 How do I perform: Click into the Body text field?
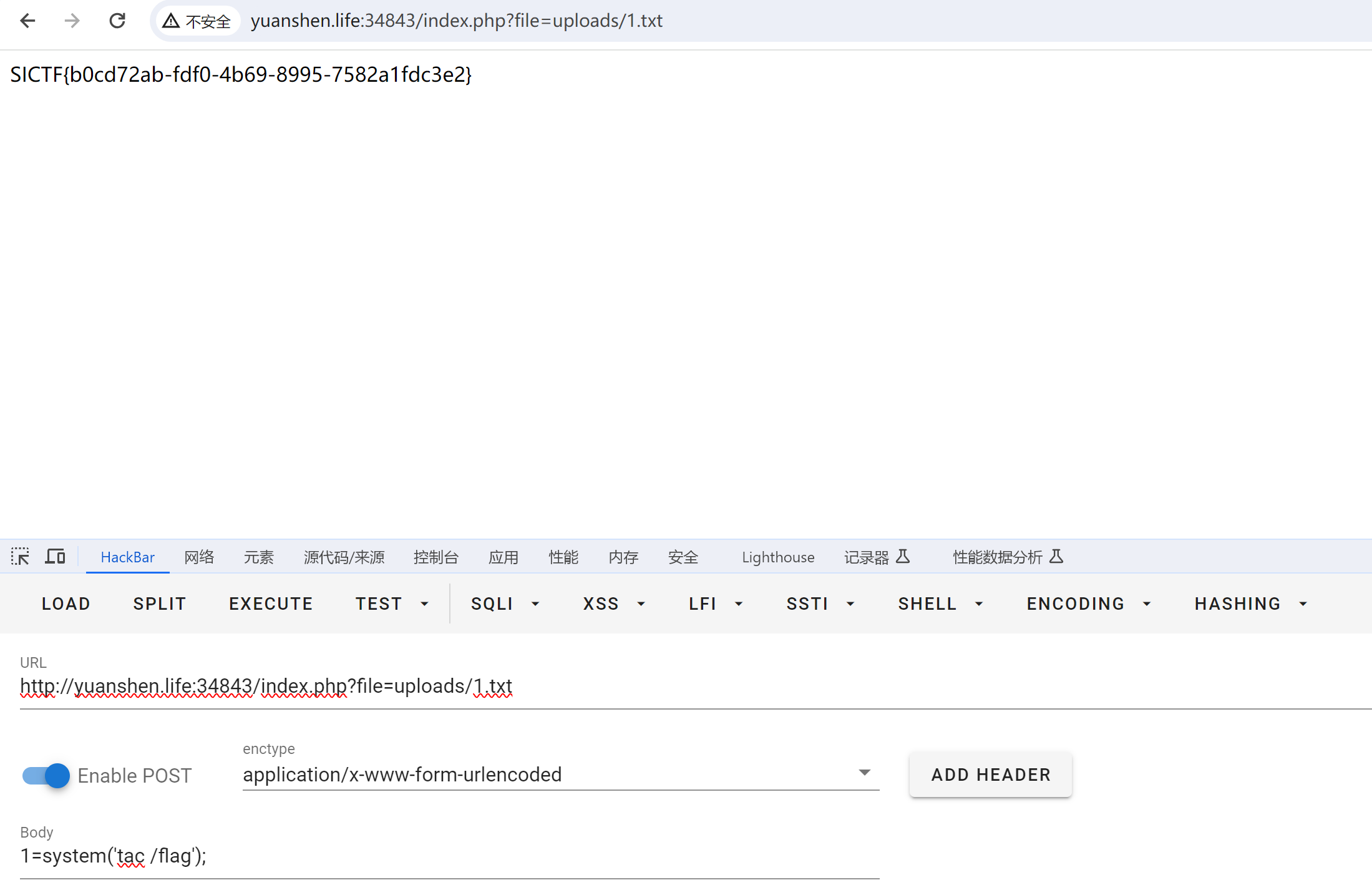[449, 856]
